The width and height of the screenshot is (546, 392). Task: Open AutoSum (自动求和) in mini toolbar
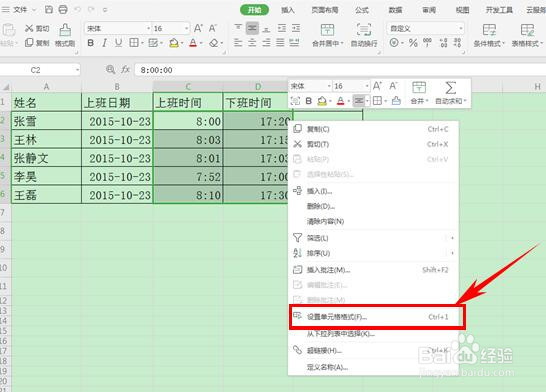pyautogui.click(x=451, y=93)
